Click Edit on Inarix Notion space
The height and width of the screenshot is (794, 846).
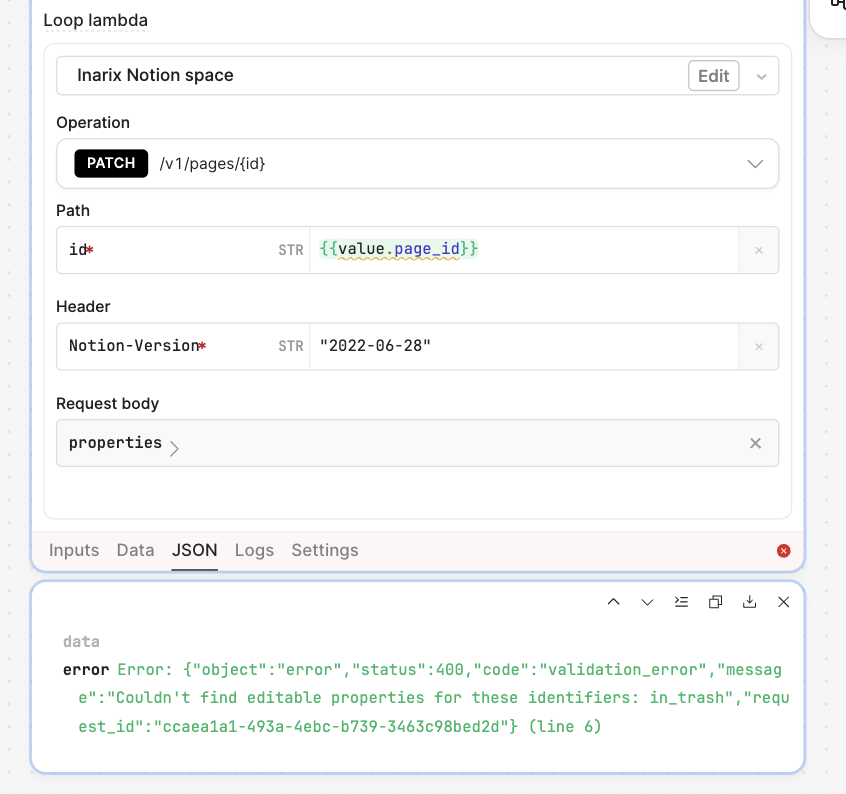pyautogui.click(x=713, y=76)
